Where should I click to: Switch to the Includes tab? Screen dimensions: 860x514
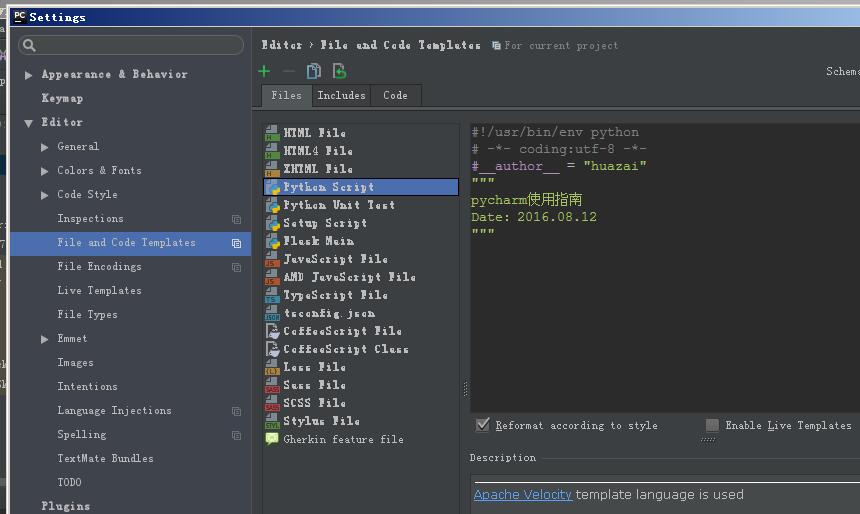pyautogui.click(x=341, y=95)
